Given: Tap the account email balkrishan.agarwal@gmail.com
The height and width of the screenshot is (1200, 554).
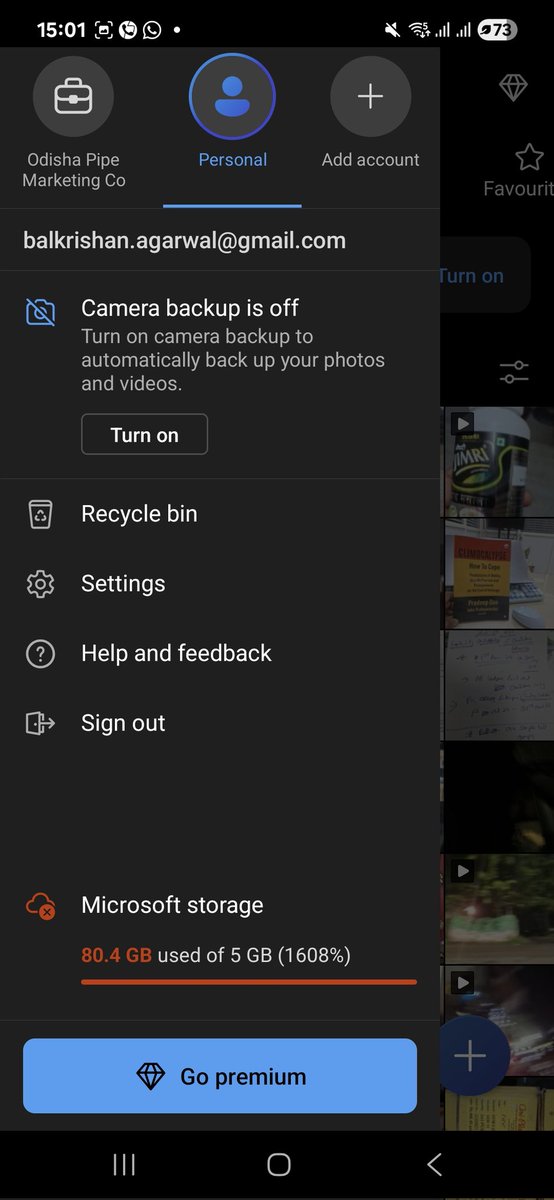Looking at the screenshot, I should (184, 241).
